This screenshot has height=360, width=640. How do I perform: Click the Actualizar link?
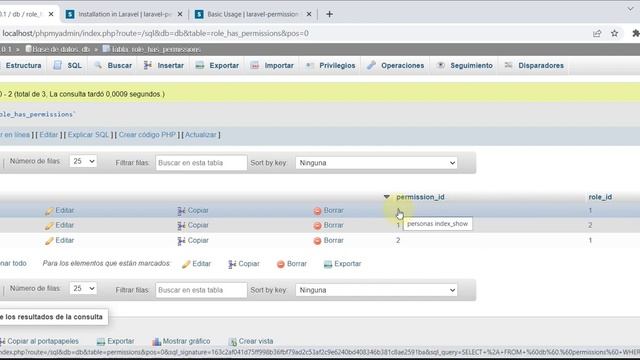[201, 135]
